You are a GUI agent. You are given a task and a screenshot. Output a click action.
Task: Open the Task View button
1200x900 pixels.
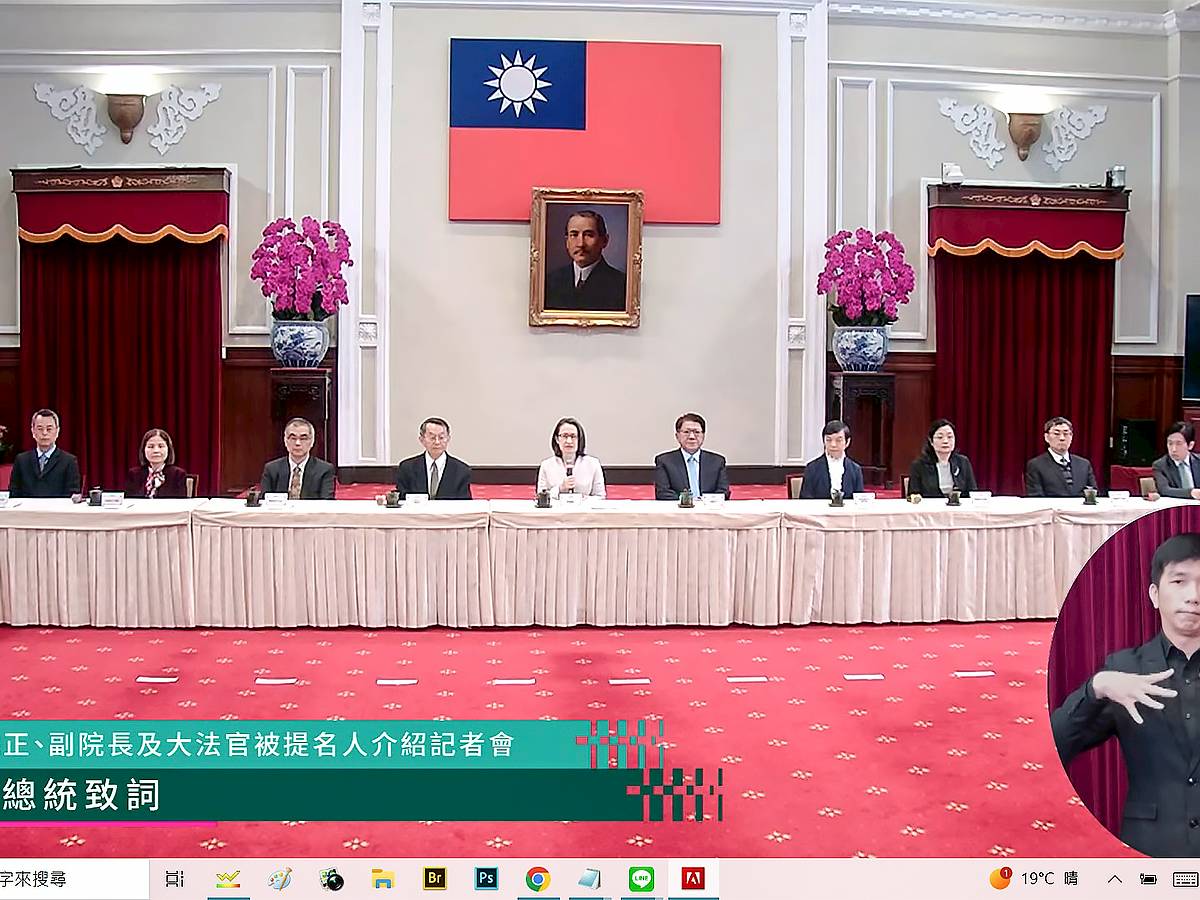click(175, 879)
